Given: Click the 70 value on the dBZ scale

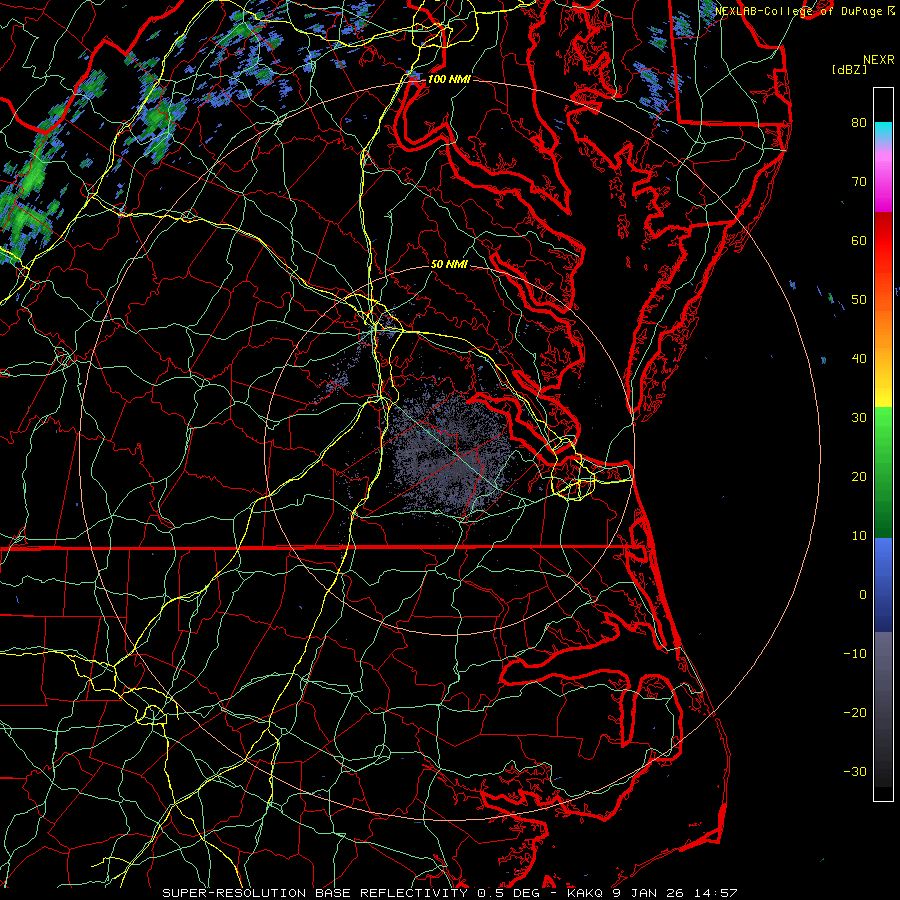Looking at the screenshot, I should (x=859, y=181).
